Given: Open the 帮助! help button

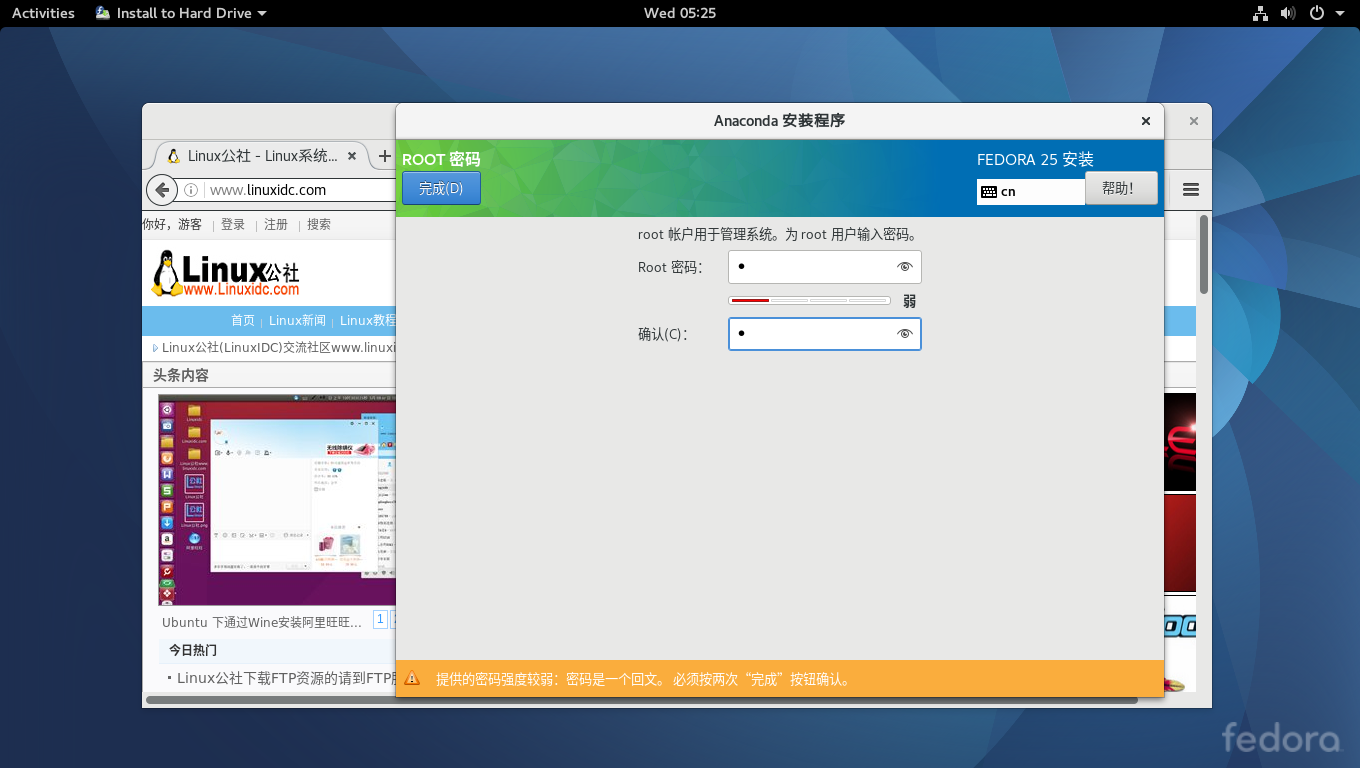Looking at the screenshot, I should point(1121,188).
